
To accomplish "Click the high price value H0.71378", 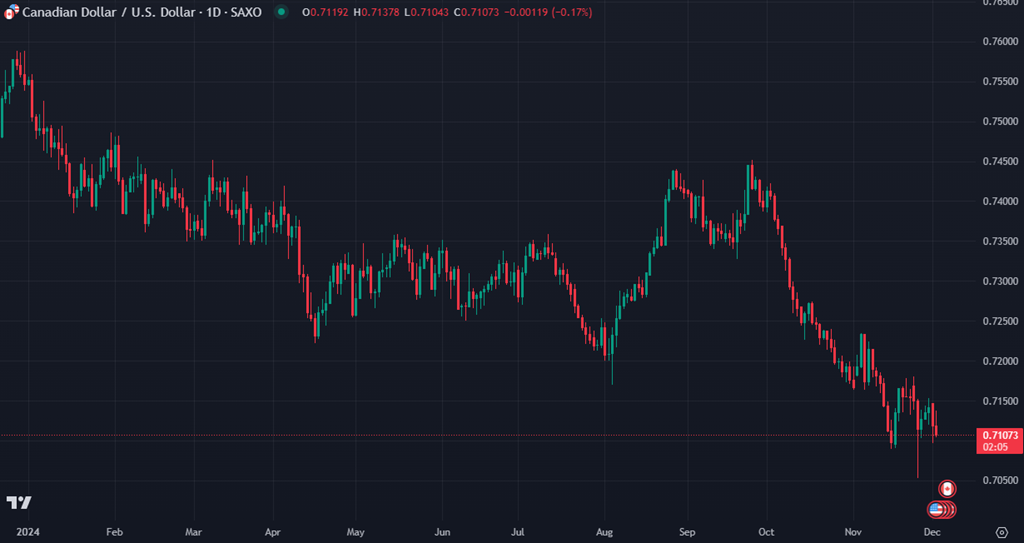I will point(376,12).
